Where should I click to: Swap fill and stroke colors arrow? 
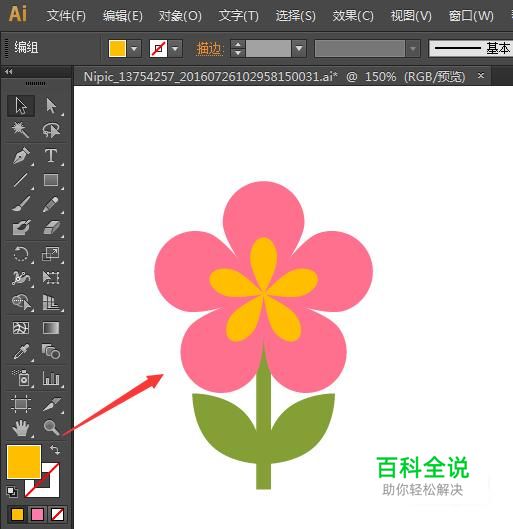coord(55,450)
